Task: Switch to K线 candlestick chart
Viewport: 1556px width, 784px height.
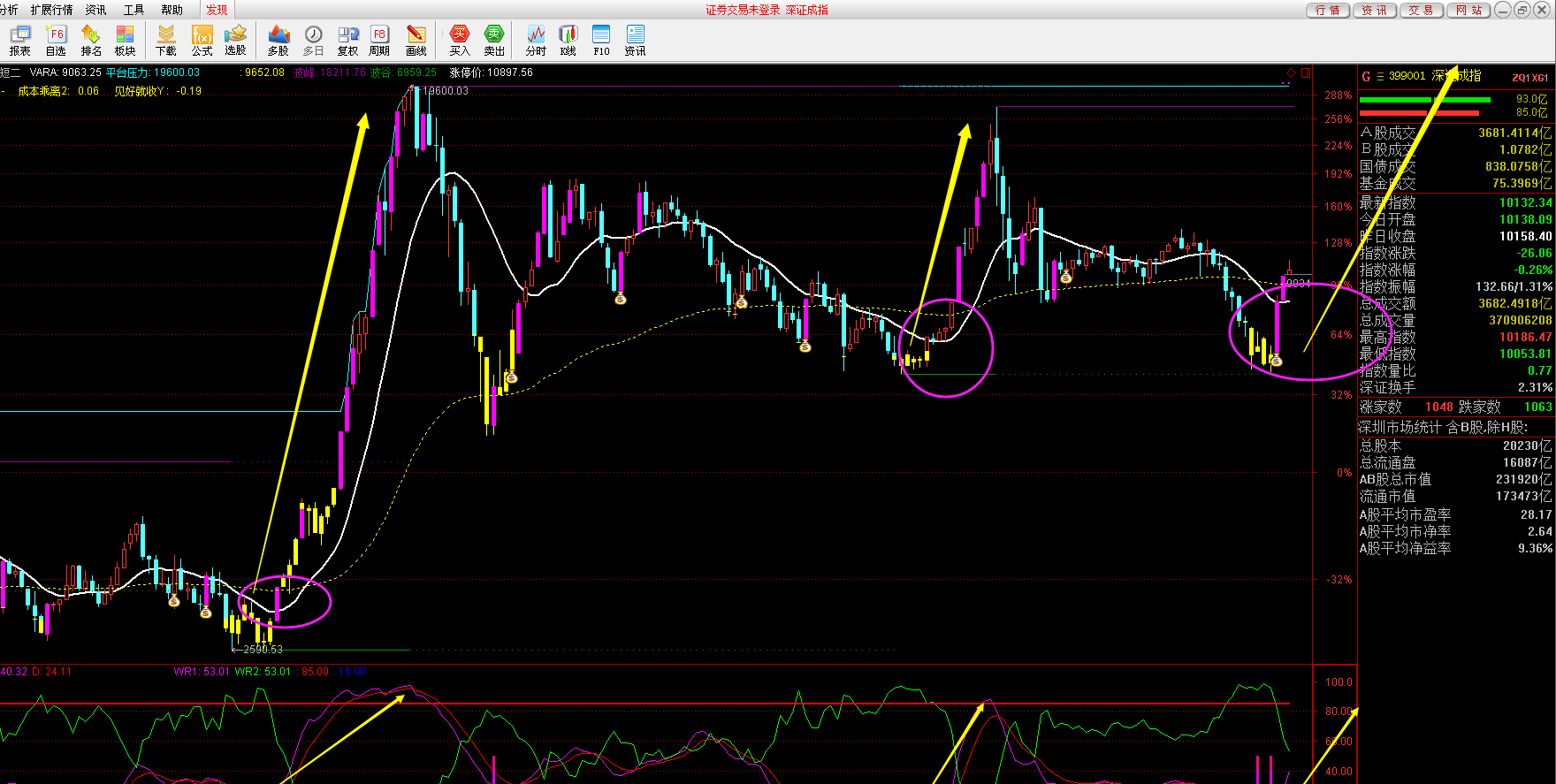Action: (568, 41)
